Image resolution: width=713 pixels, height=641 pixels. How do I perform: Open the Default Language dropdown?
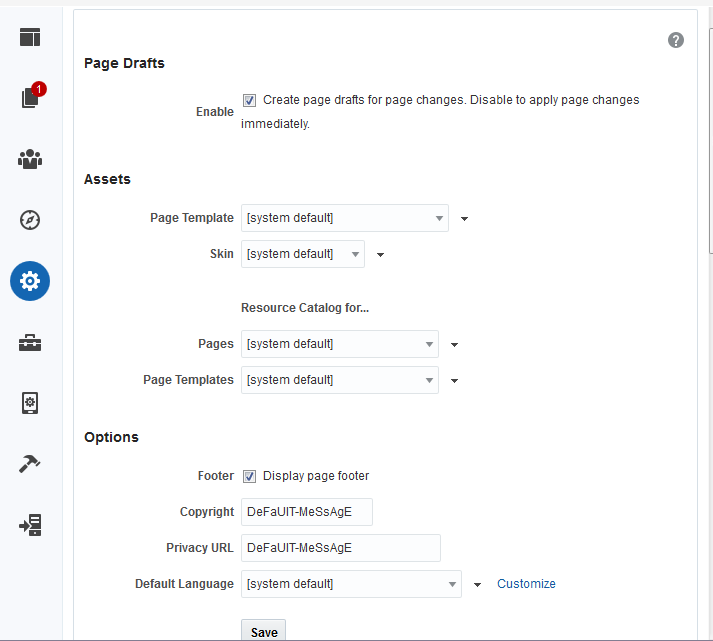(351, 584)
